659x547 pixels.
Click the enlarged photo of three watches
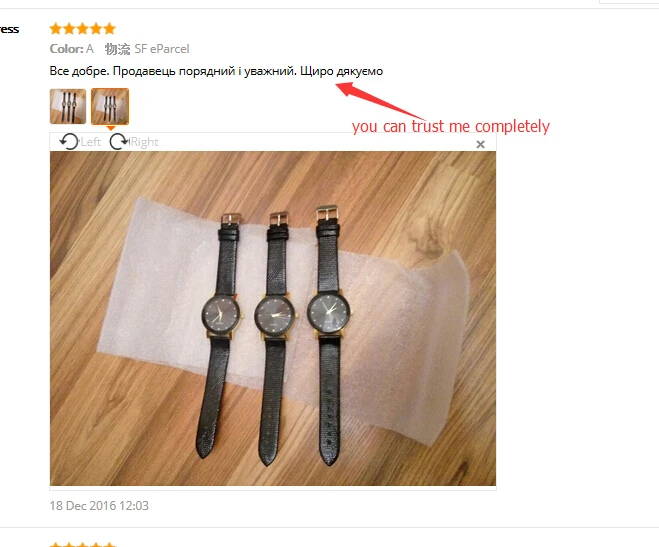(x=273, y=318)
